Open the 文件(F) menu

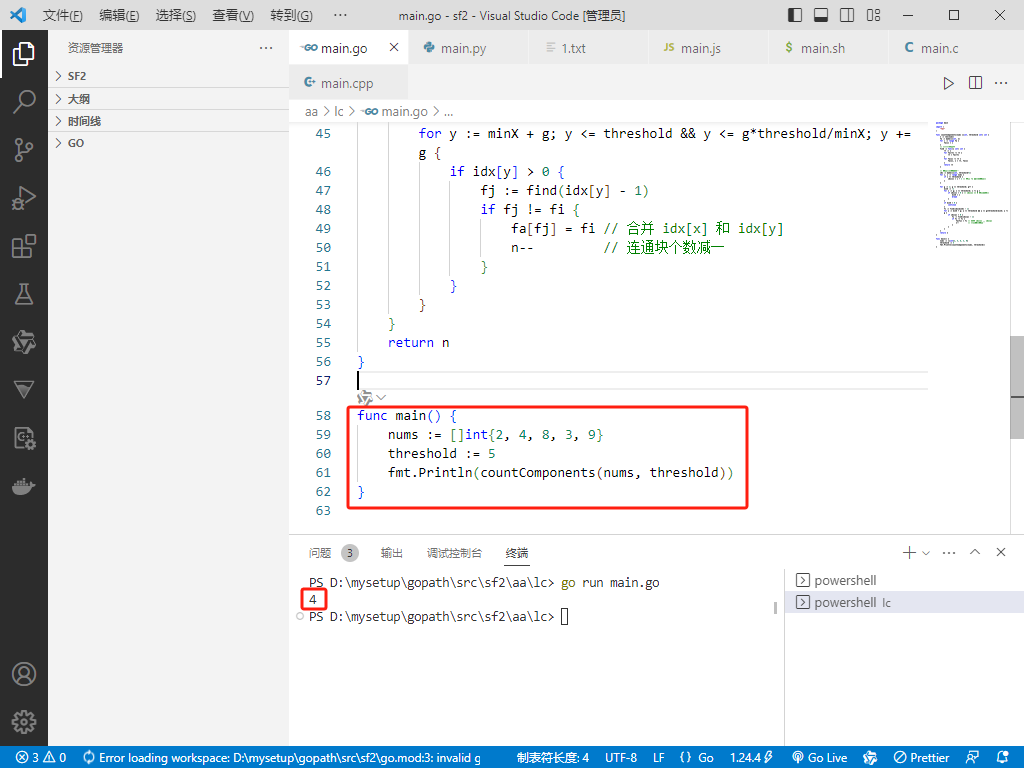coord(63,15)
